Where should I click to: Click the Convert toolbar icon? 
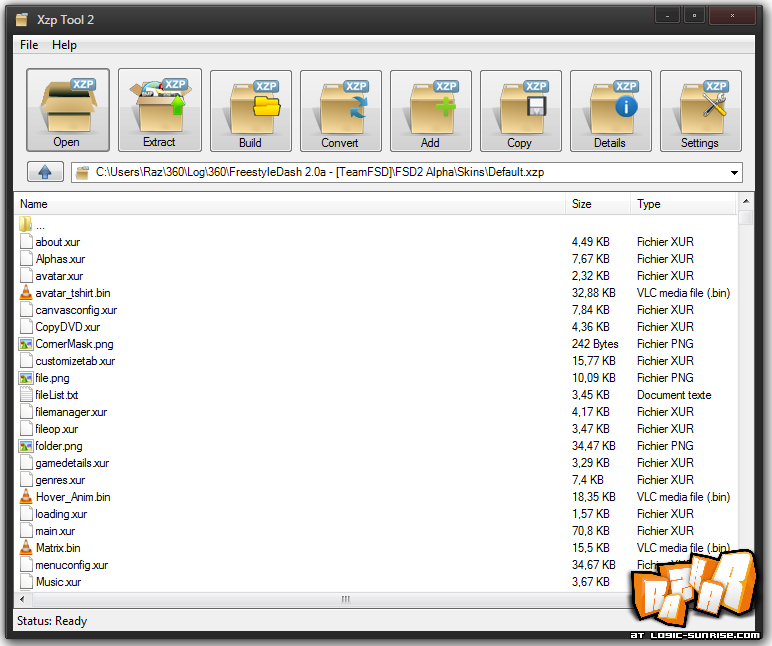click(x=341, y=111)
